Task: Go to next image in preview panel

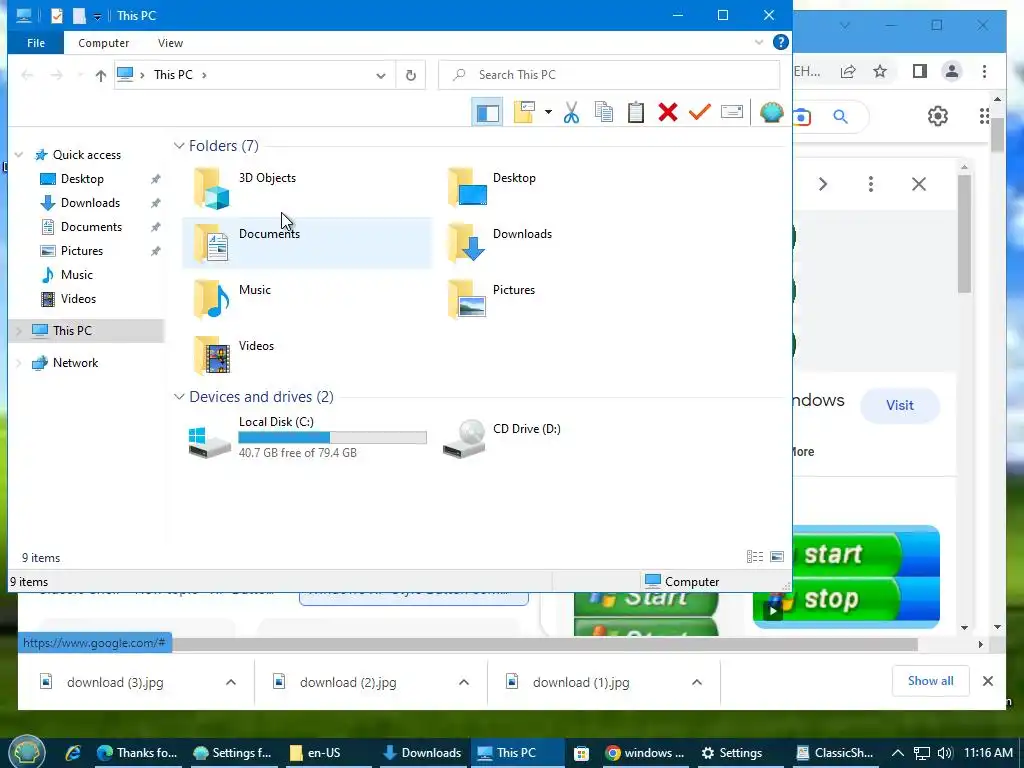Action: (823, 184)
